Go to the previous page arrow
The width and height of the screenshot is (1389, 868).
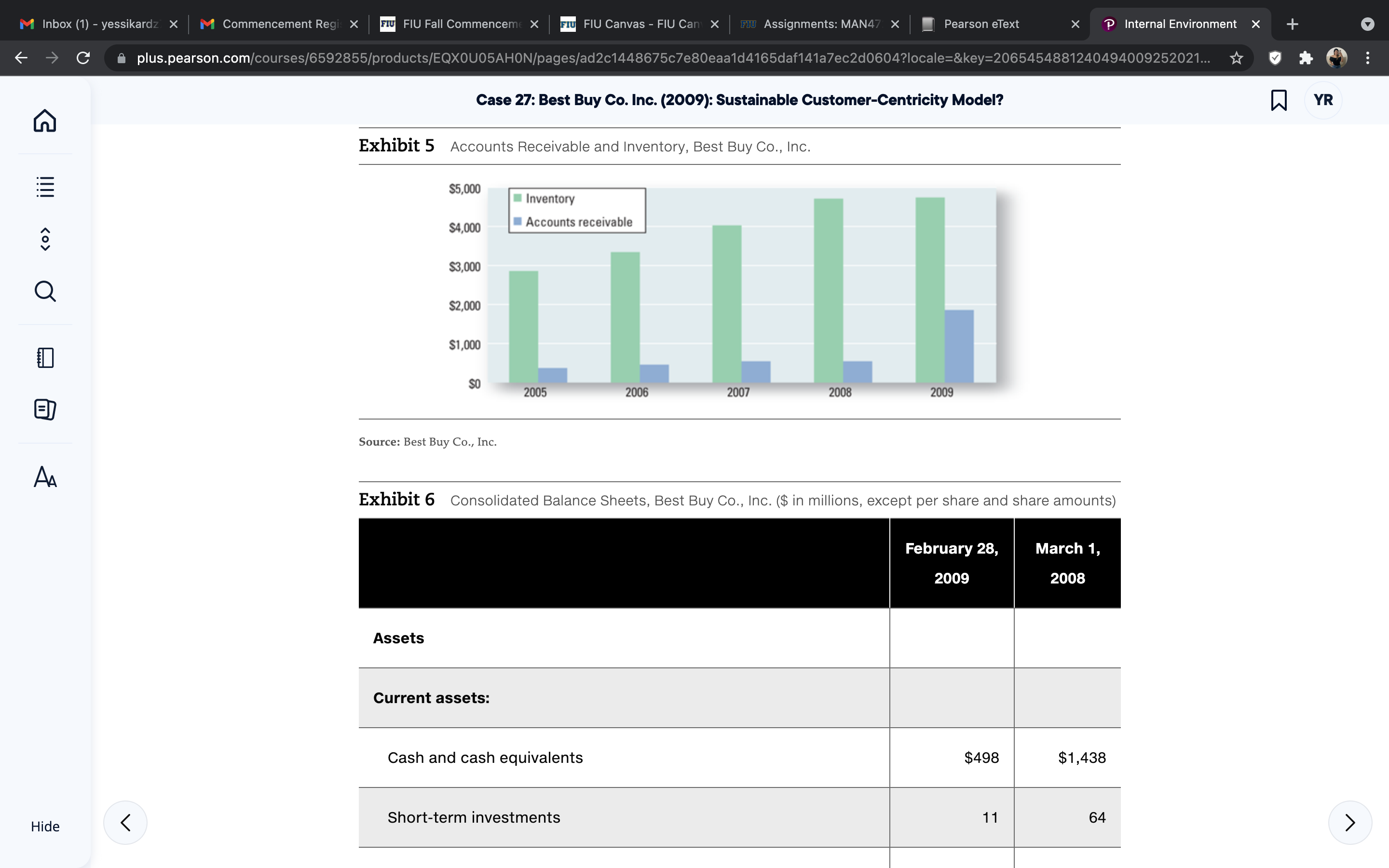pos(125,822)
